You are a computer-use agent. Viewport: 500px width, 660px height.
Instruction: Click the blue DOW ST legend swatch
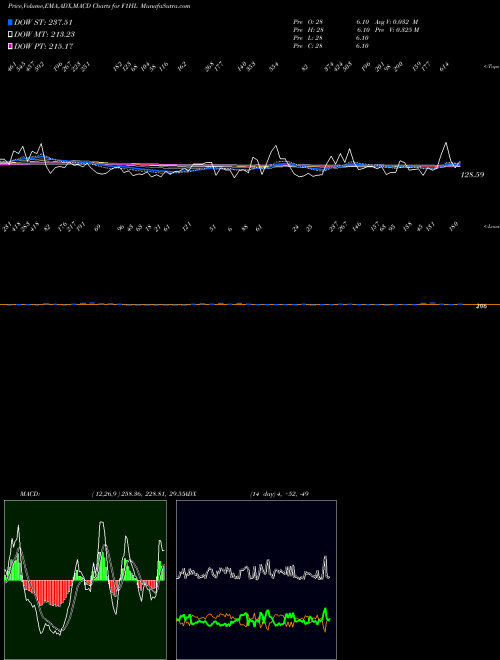(x=10, y=22)
